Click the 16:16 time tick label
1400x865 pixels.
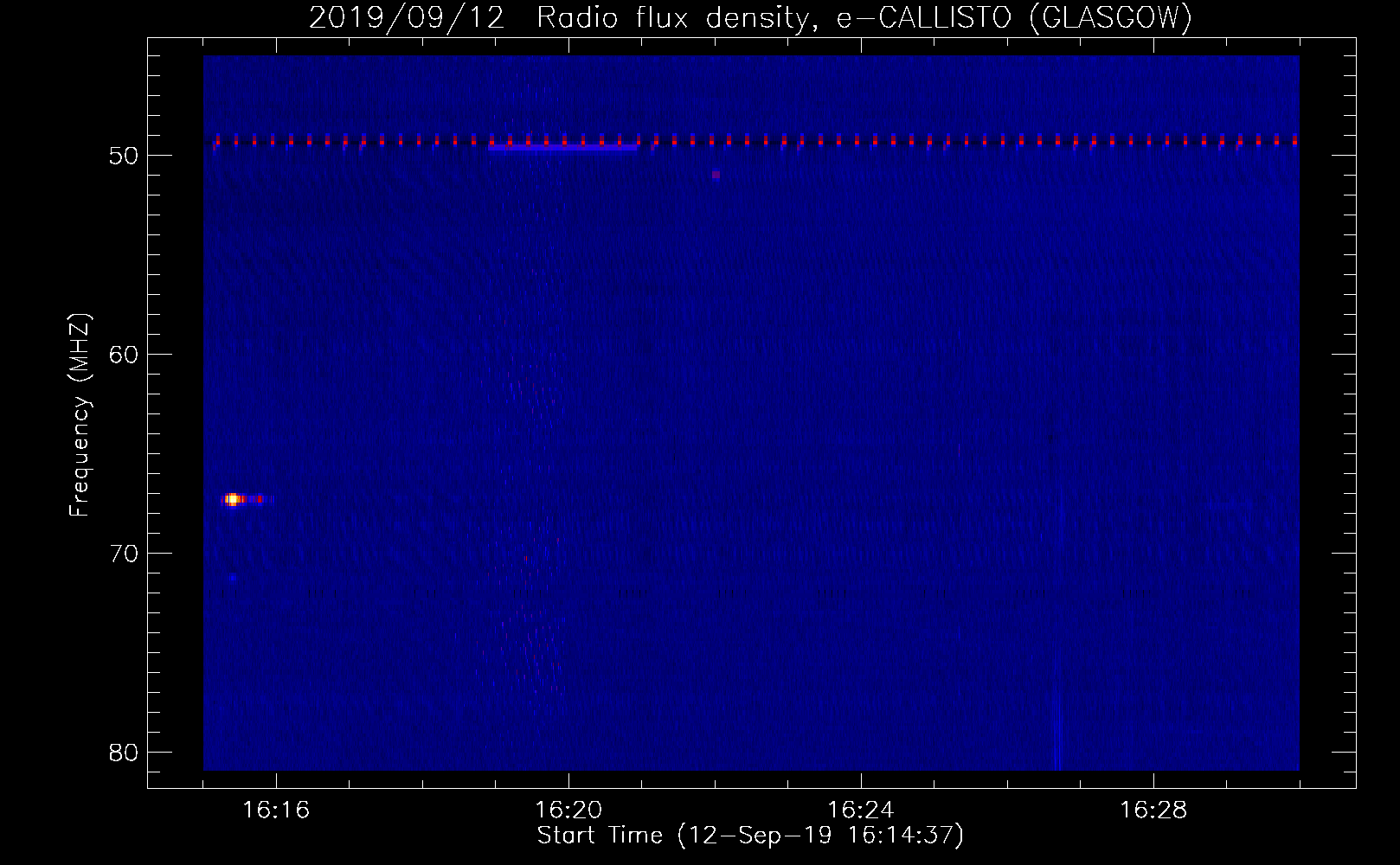(x=276, y=810)
